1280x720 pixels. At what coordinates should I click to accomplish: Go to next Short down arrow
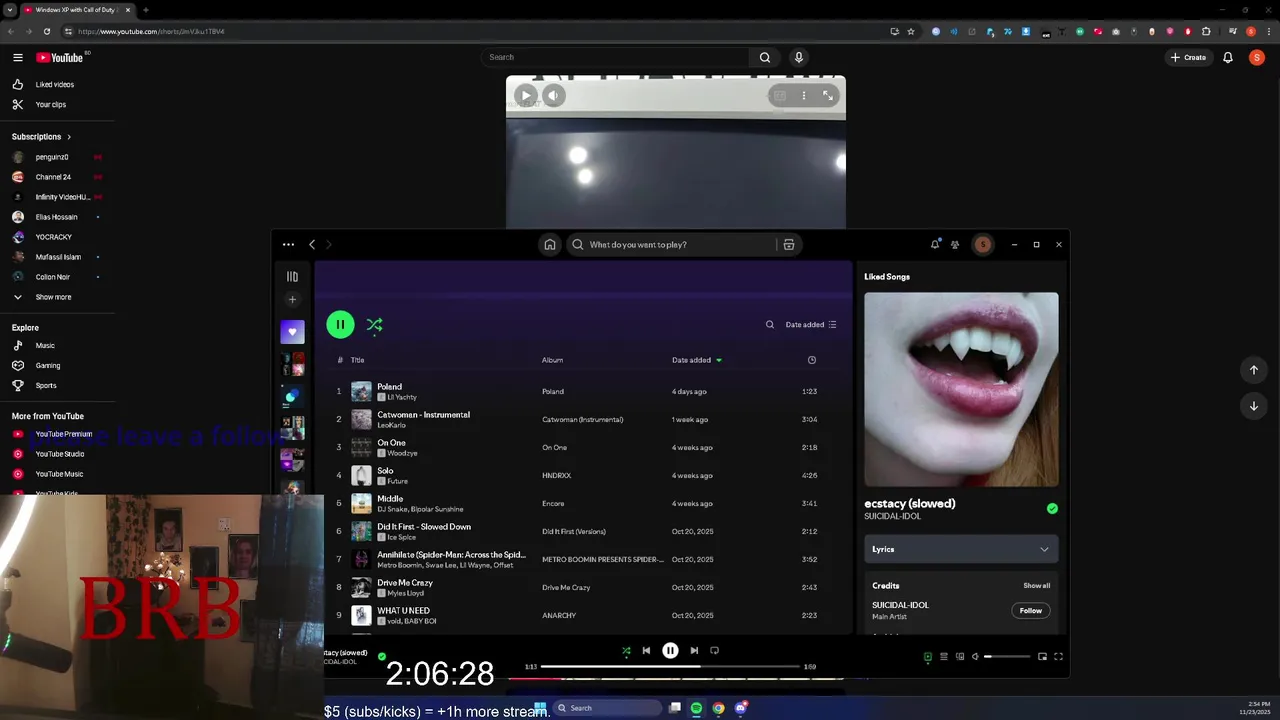[x=1254, y=406]
